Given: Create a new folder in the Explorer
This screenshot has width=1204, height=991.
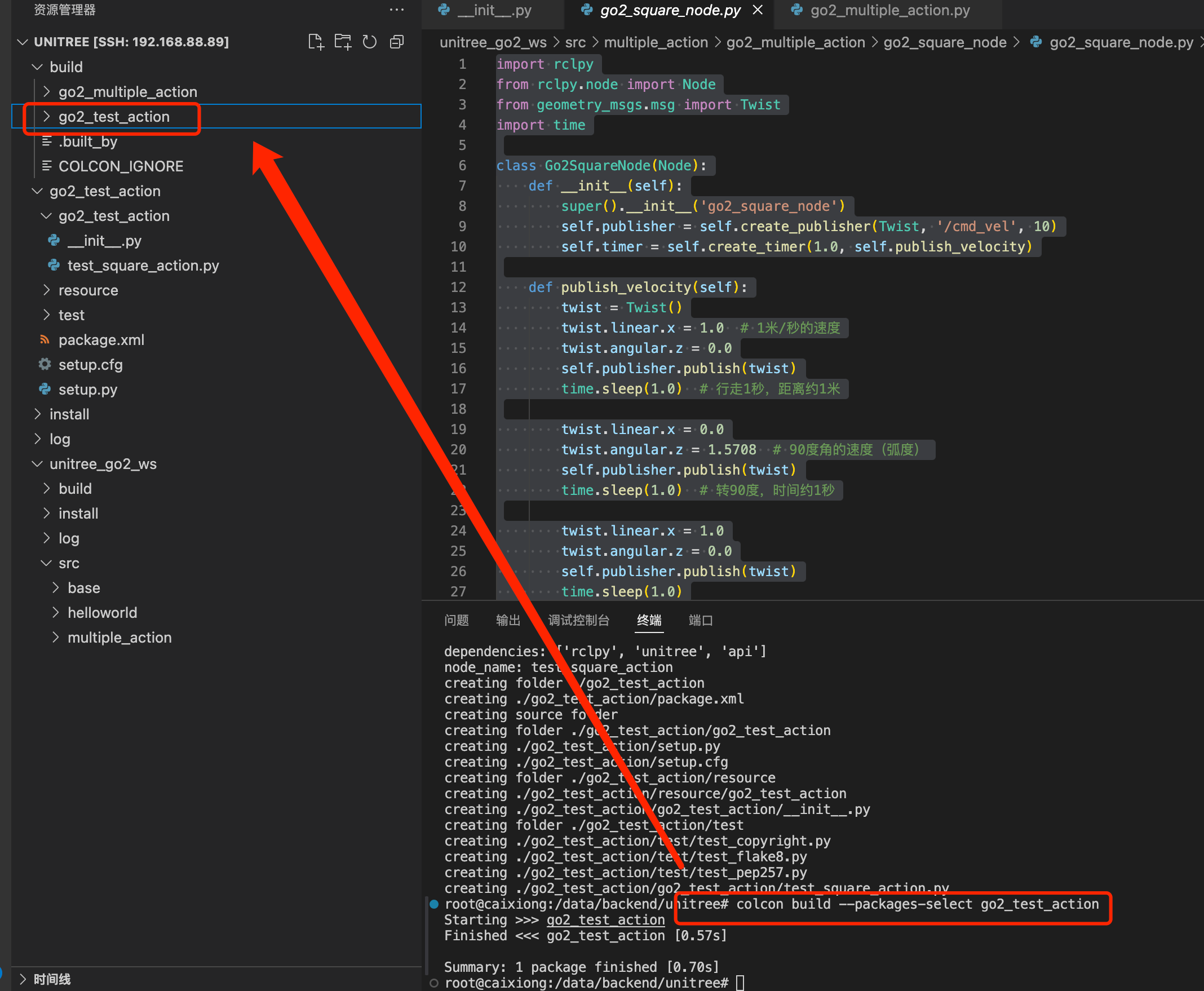Looking at the screenshot, I should pos(343,41).
